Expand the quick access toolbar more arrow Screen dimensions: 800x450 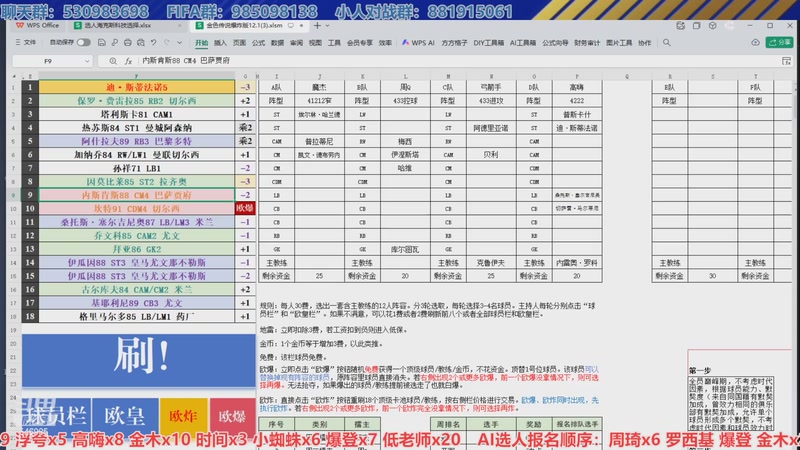pyautogui.click(x=180, y=43)
